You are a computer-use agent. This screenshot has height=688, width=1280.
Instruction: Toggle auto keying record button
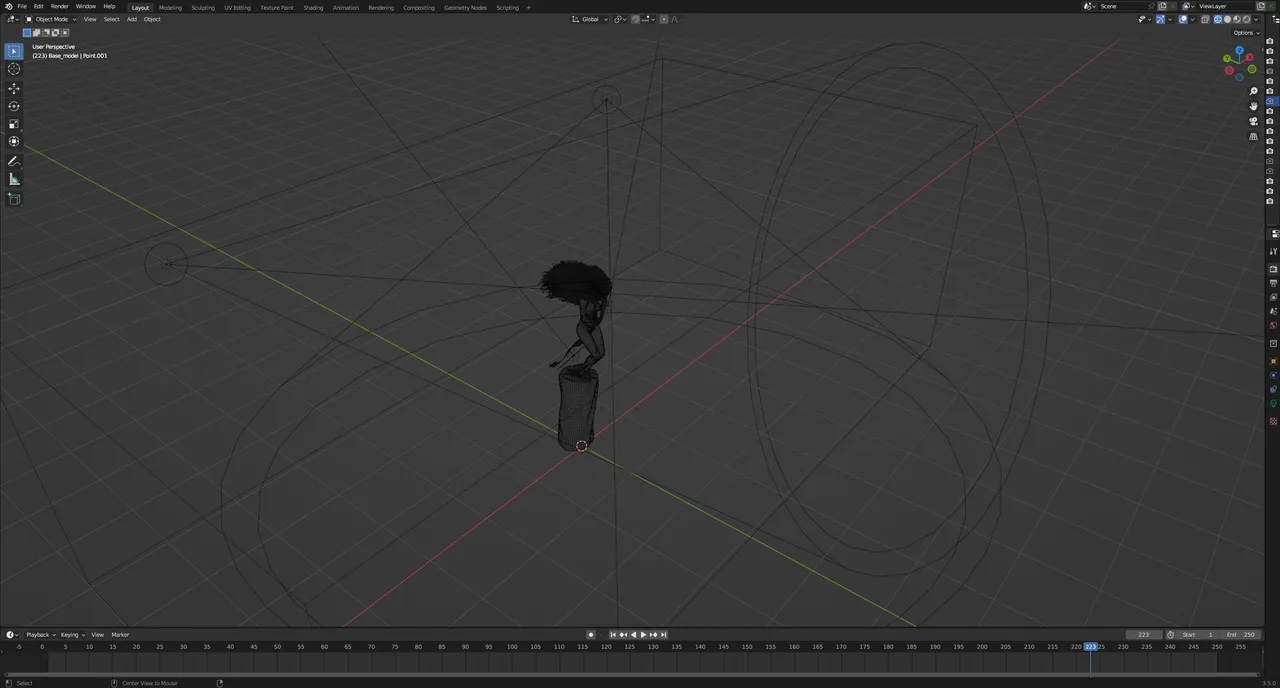coord(591,635)
